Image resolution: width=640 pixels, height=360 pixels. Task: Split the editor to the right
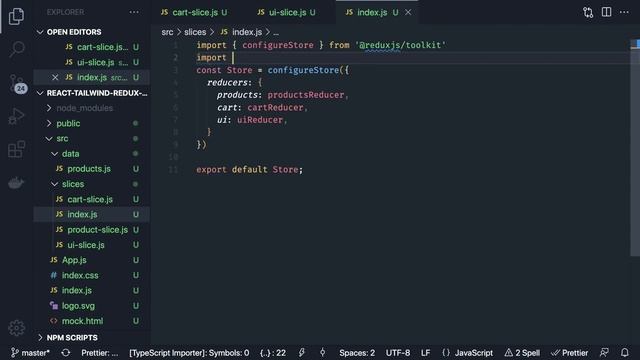click(x=607, y=12)
